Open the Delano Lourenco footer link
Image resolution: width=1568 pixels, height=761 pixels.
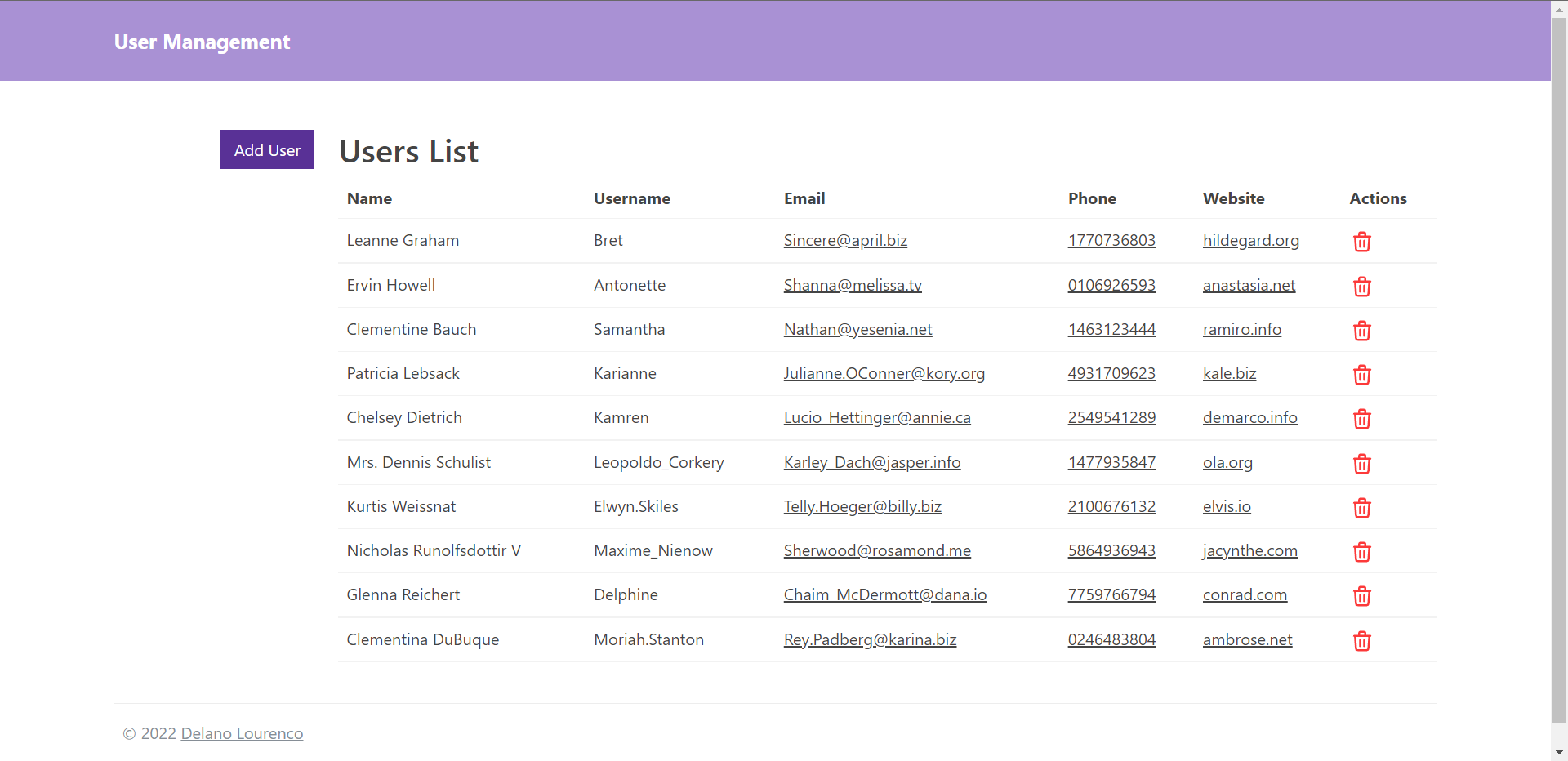tap(242, 733)
